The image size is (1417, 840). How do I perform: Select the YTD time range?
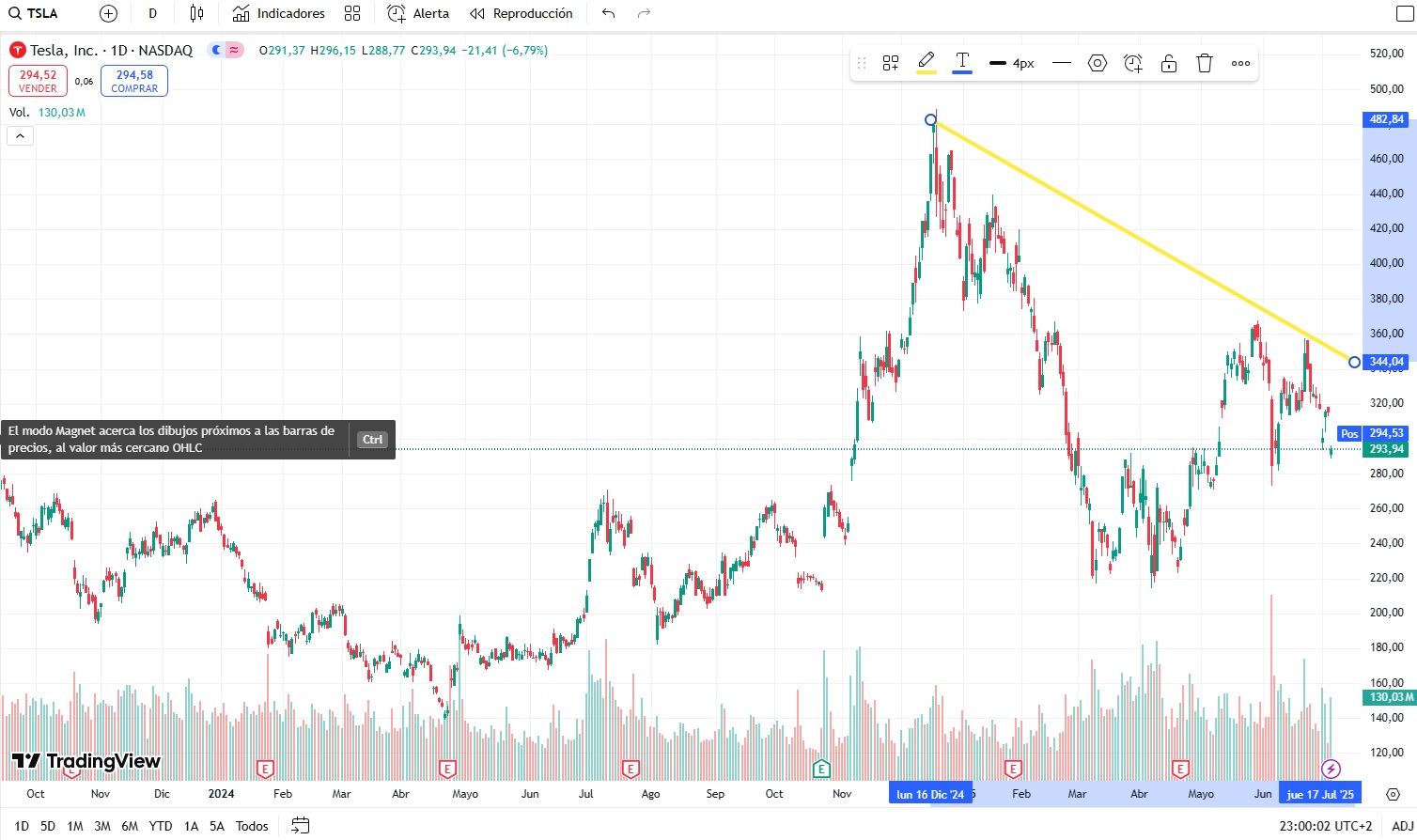161,826
